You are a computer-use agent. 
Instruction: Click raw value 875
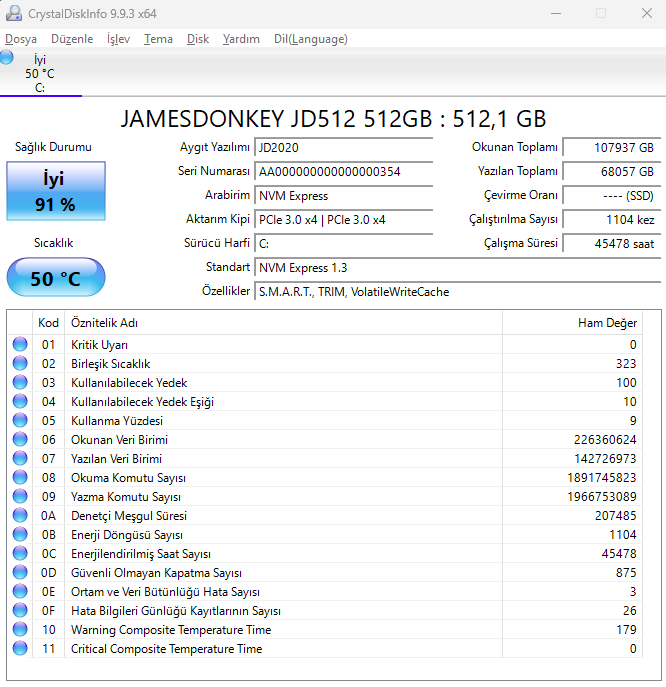point(626,573)
